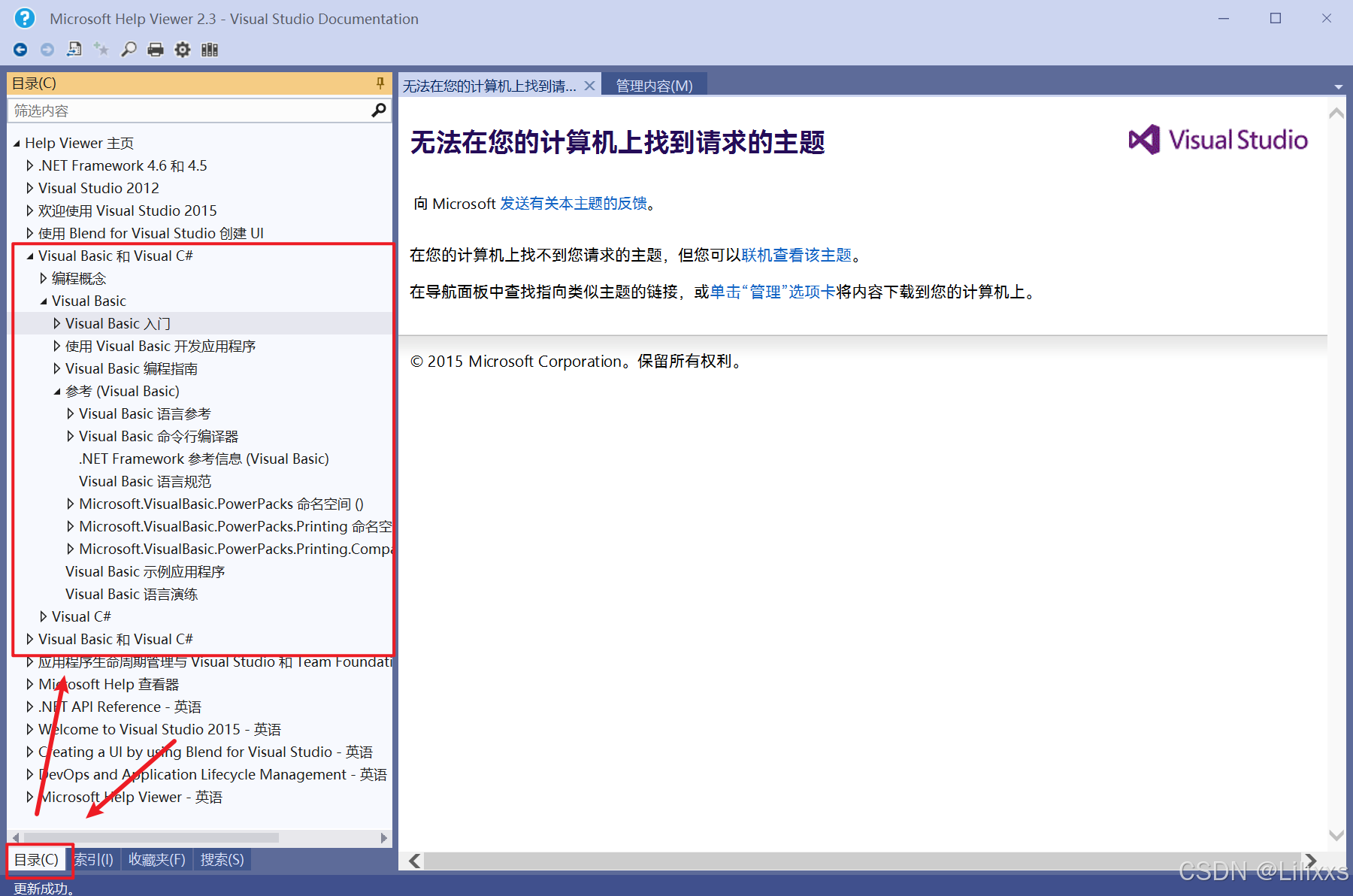Open the tab list dropdown arrow
This screenshot has height=896, width=1353.
tap(1339, 86)
